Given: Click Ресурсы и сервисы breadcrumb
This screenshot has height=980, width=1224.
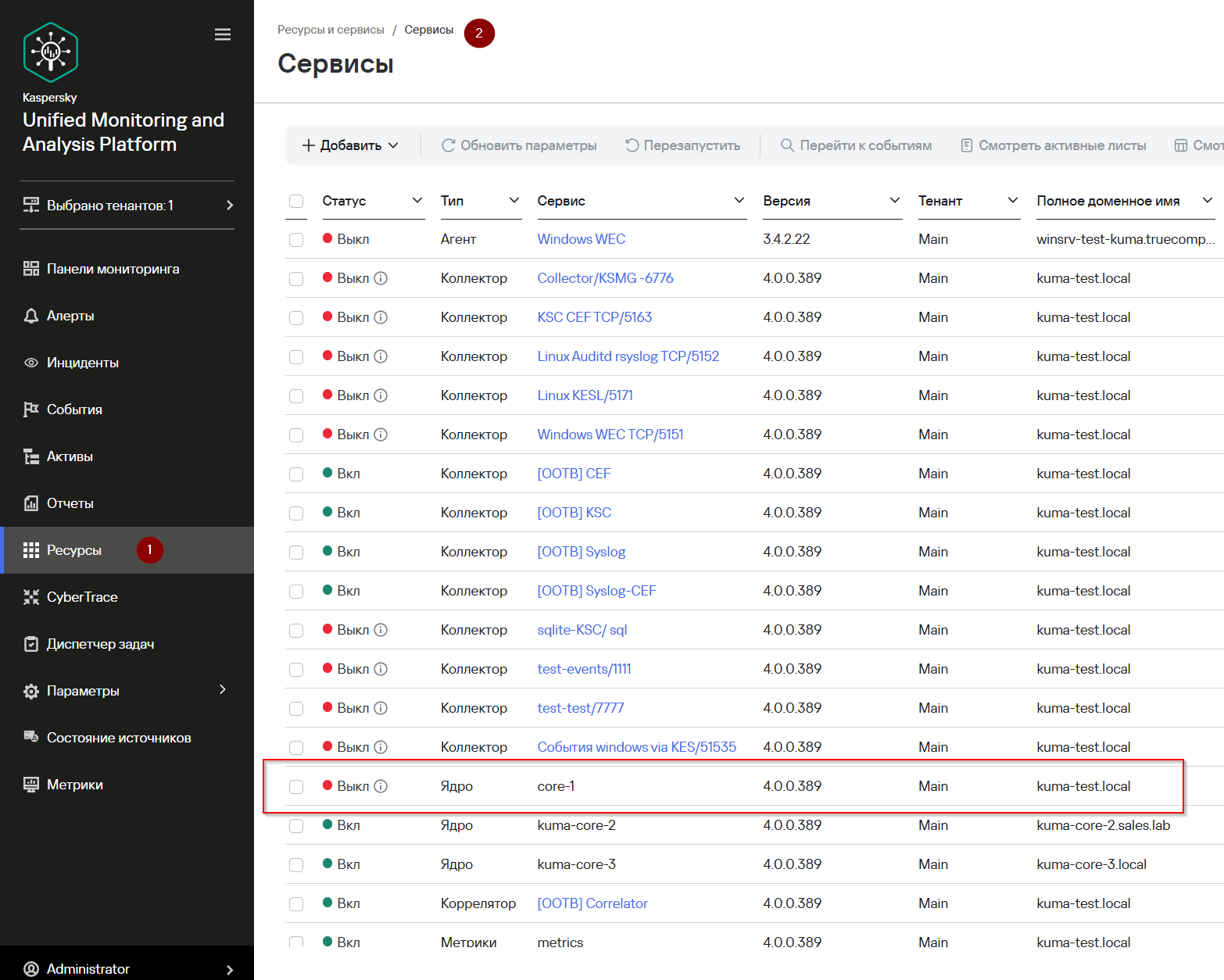Looking at the screenshot, I should (x=331, y=30).
